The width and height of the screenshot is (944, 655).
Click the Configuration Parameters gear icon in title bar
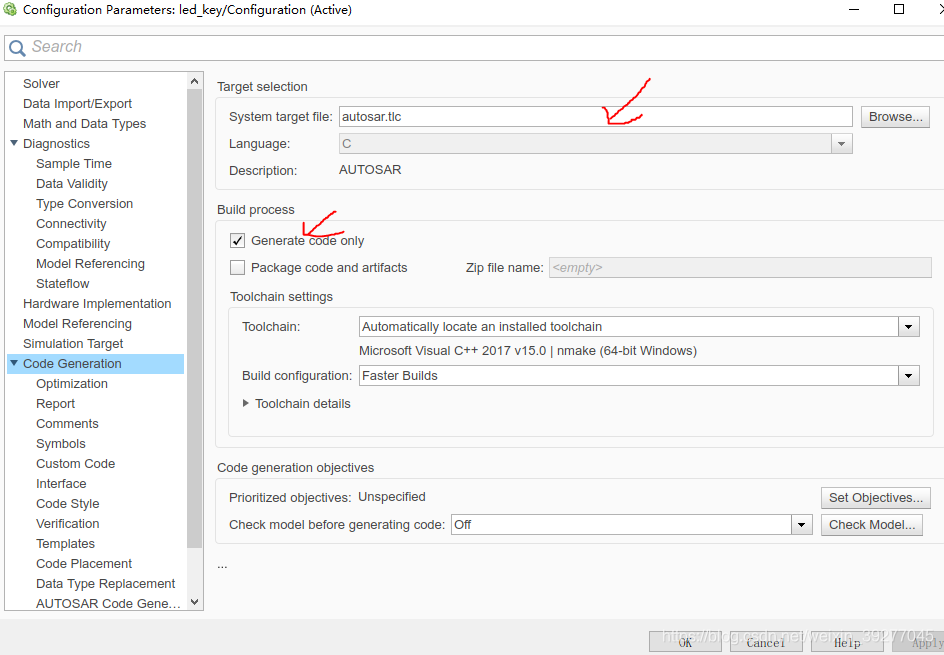[10, 10]
